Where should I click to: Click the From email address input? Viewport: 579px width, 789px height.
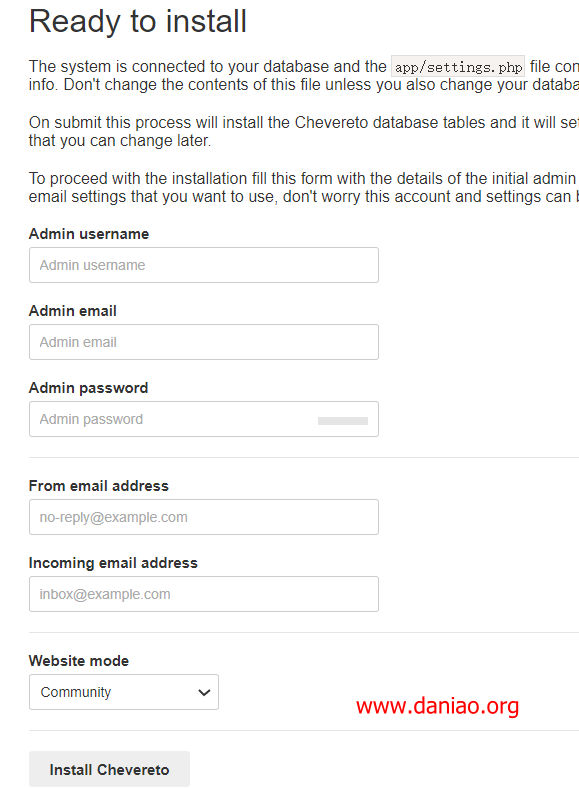tap(204, 517)
